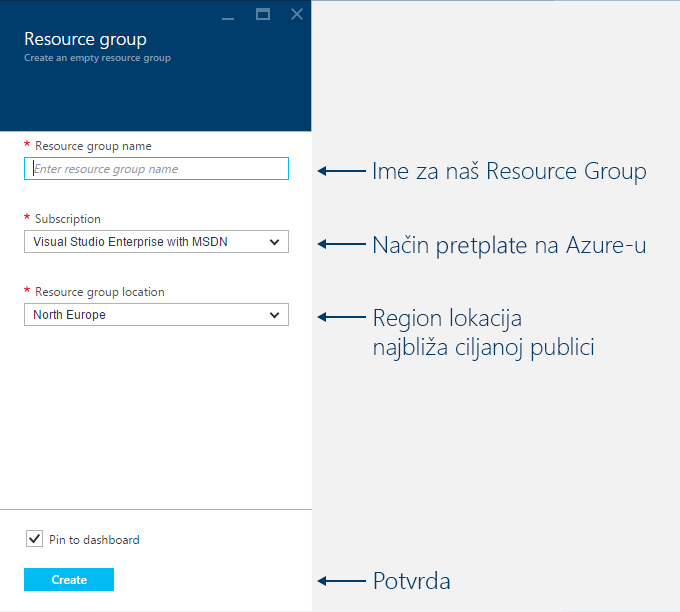Image resolution: width=680 pixels, height=612 pixels.
Task: Click the arrow pointing at the name field
Action: coord(342,171)
